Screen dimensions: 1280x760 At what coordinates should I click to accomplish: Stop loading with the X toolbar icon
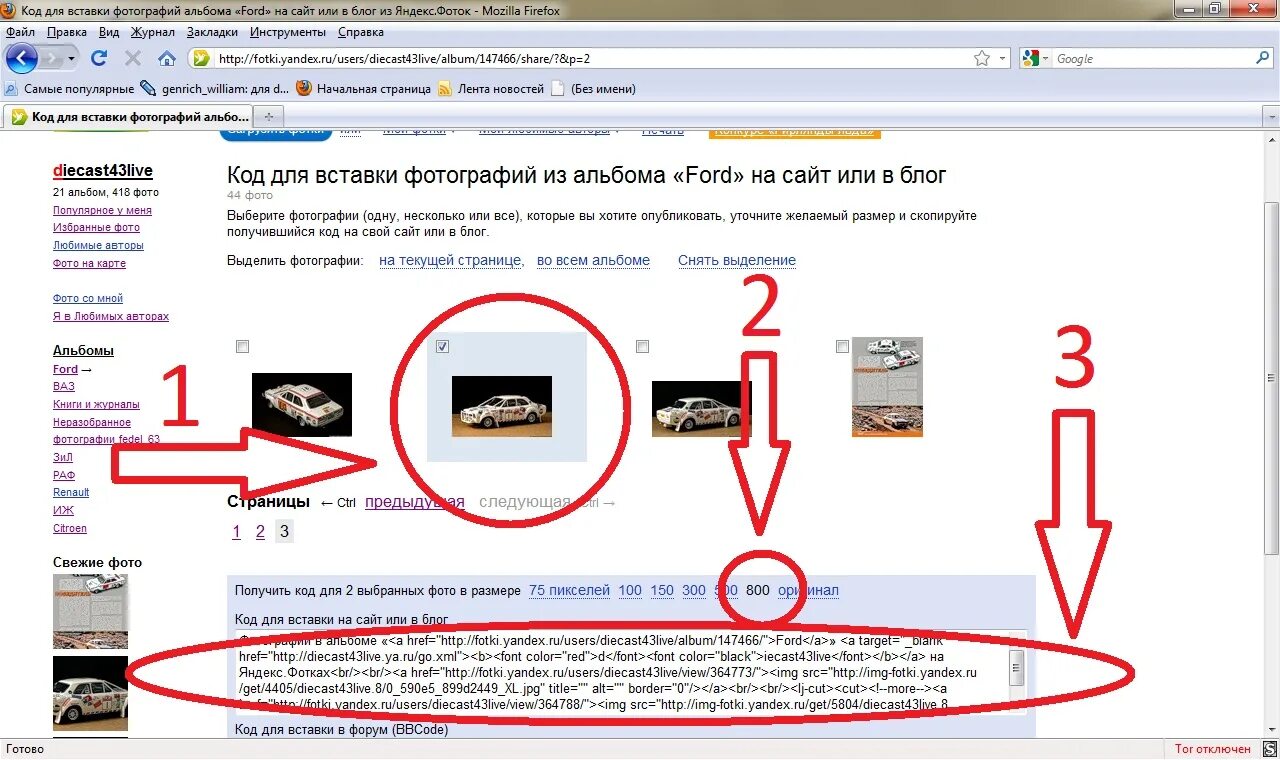[133, 58]
